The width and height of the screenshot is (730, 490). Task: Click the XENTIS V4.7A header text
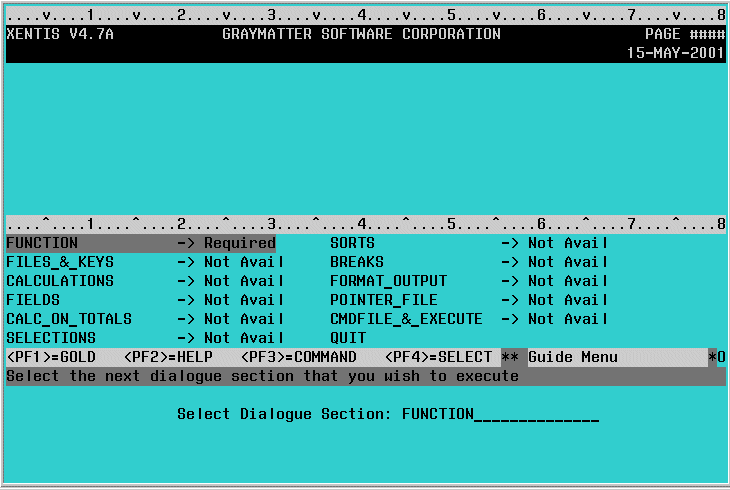60,34
